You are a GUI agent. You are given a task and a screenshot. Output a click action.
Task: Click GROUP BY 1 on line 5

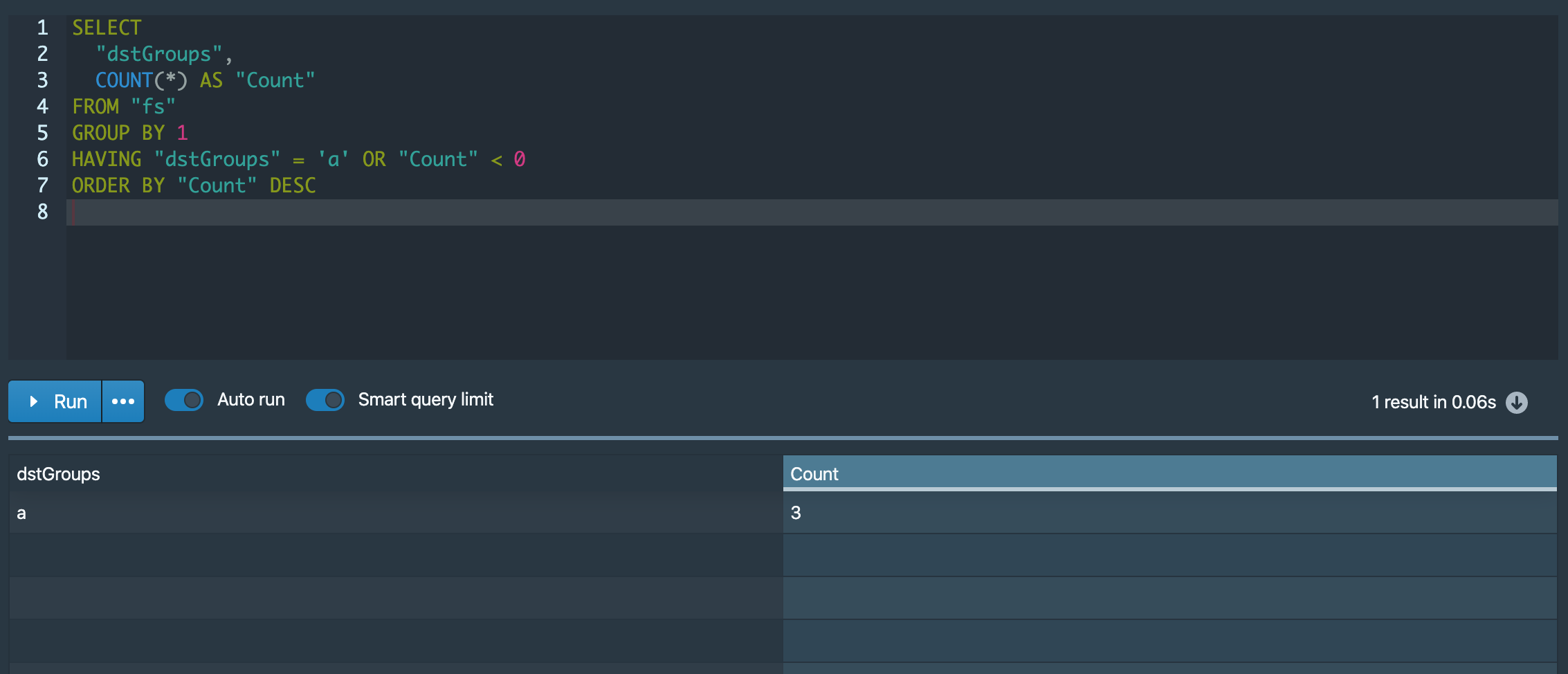130,134
